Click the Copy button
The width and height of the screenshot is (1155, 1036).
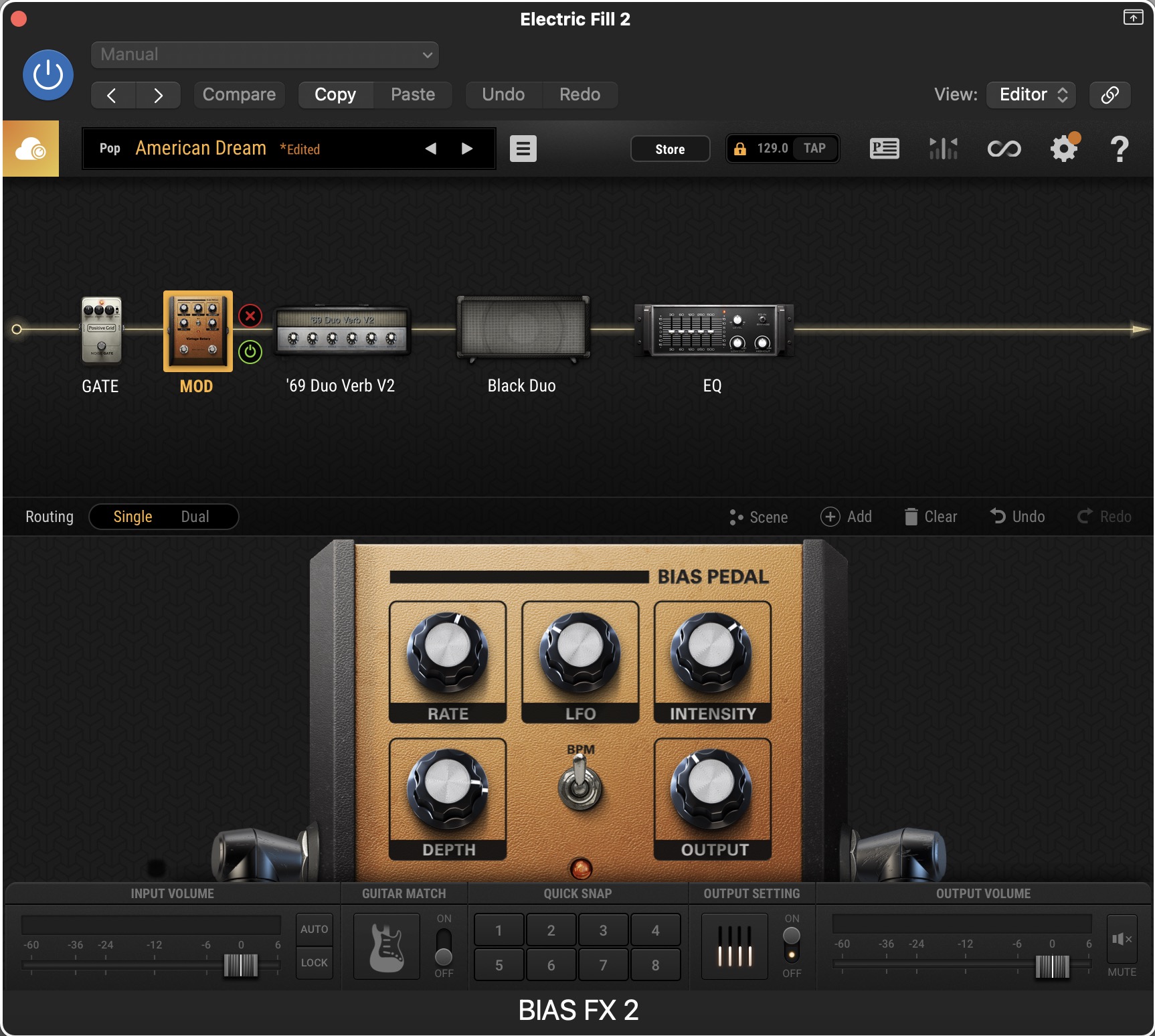point(335,95)
